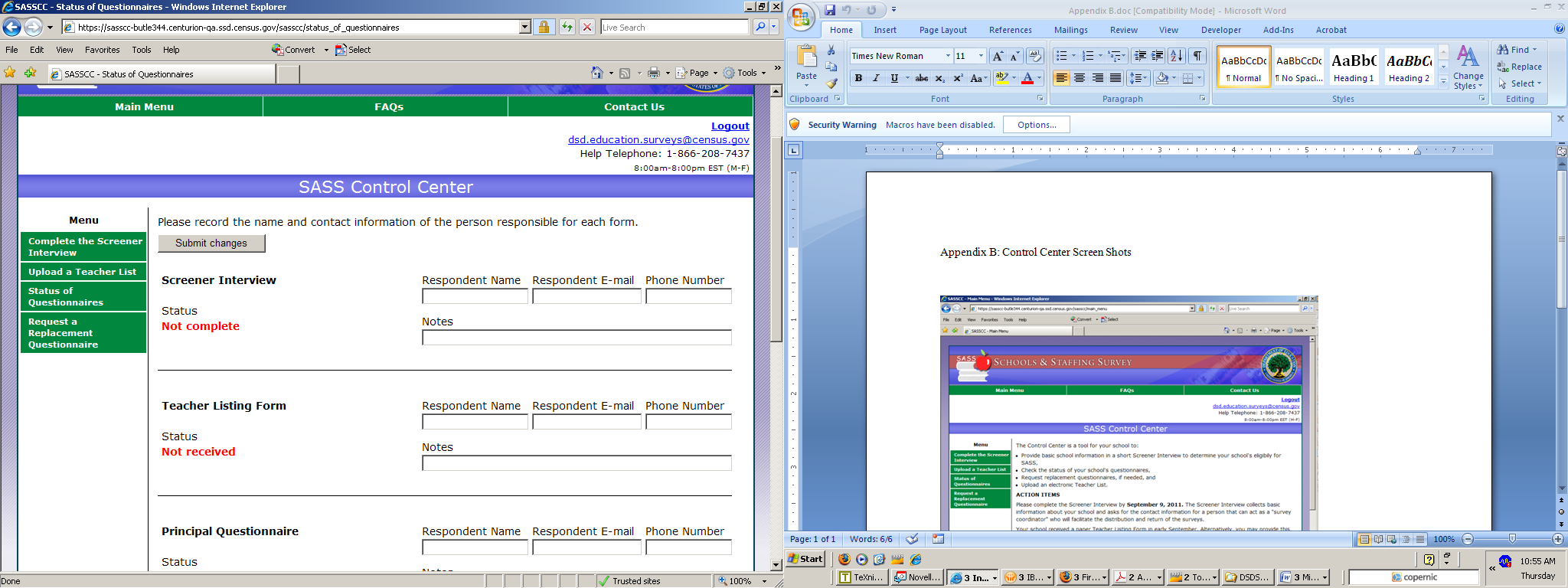This screenshot has height=588, width=1568.
Task: Expand the font size dropdown
Action: (x=981, y=56)
